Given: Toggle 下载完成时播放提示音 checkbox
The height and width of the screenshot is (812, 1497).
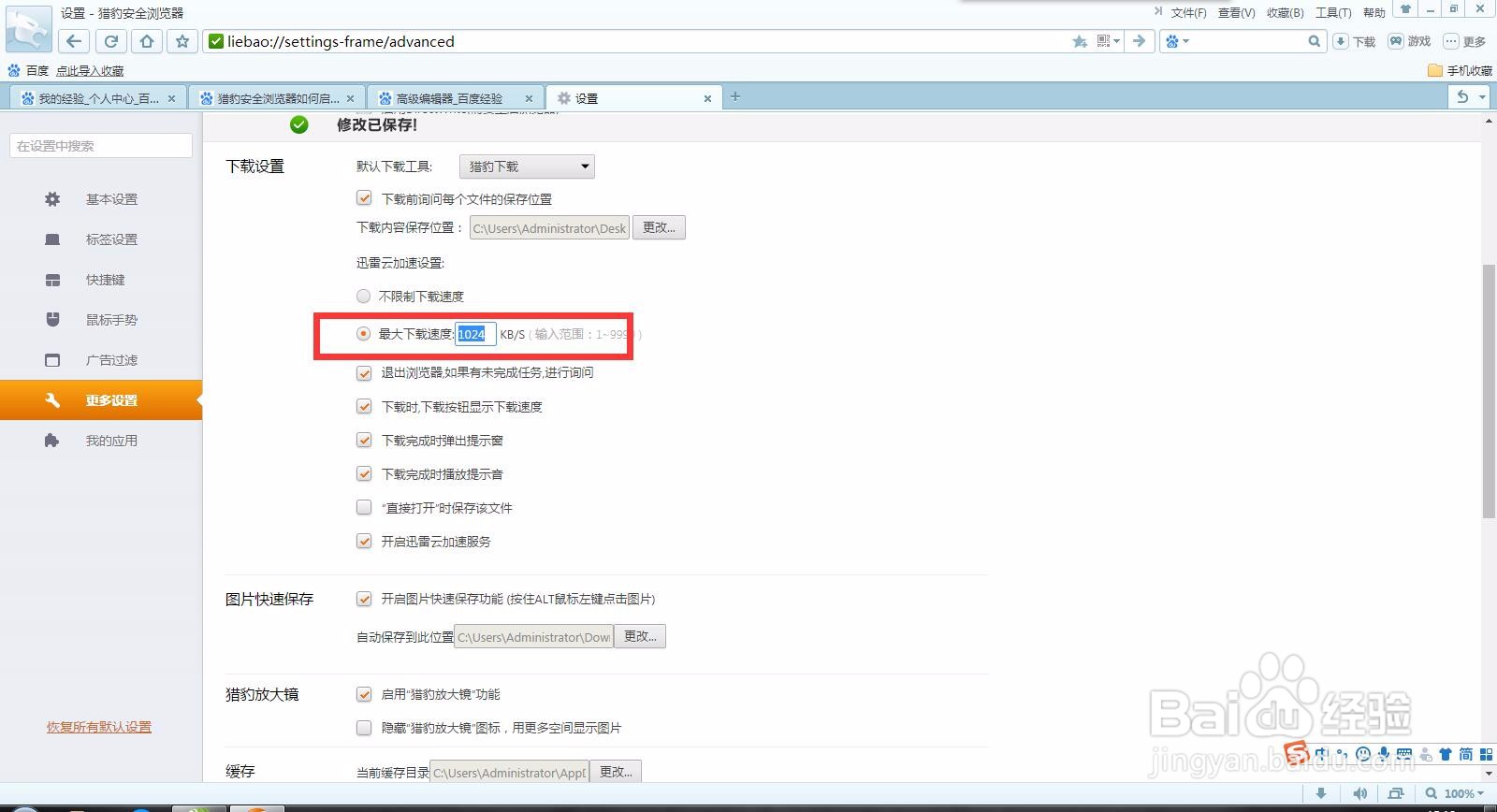Looking at the screenshot, I should coord(364,474).
